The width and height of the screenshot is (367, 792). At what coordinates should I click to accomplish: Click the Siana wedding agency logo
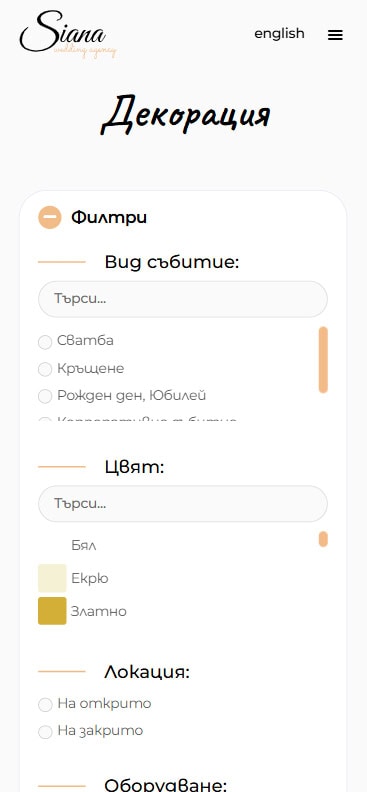click(x=68, y=34)
